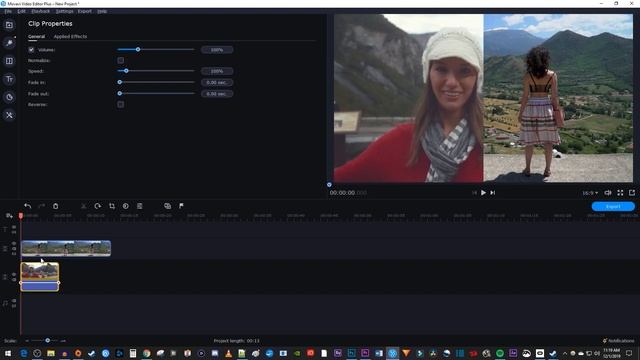Open the Stickers panel in the sidebar
Viewport: 640px width, 360px height.
click(9, 97)
